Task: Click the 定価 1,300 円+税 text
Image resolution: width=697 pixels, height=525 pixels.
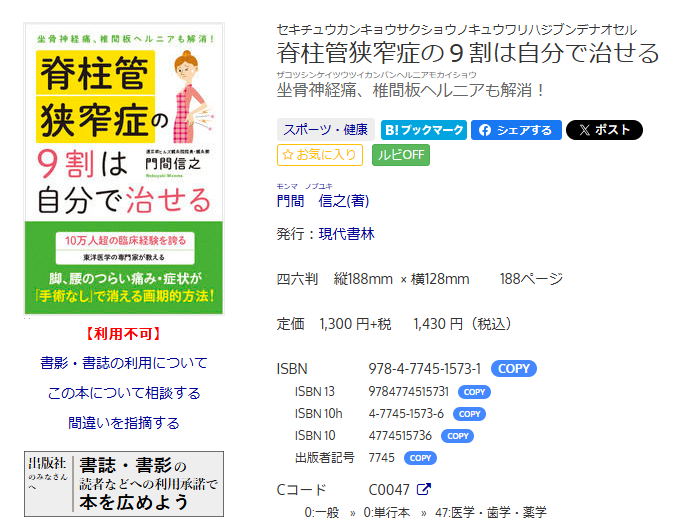Action: click(334, 324)
